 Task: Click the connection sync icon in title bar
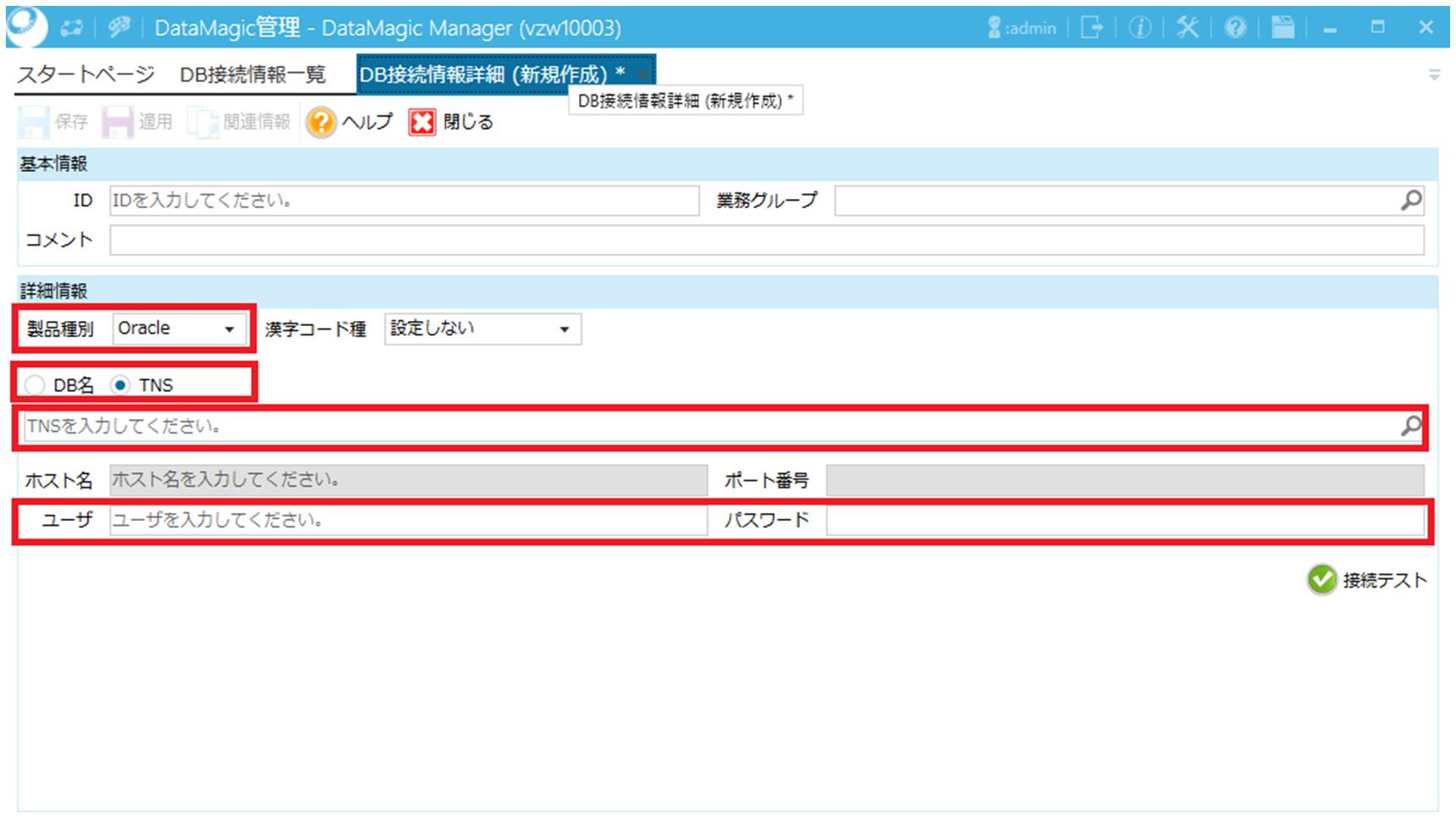point(72,28)
